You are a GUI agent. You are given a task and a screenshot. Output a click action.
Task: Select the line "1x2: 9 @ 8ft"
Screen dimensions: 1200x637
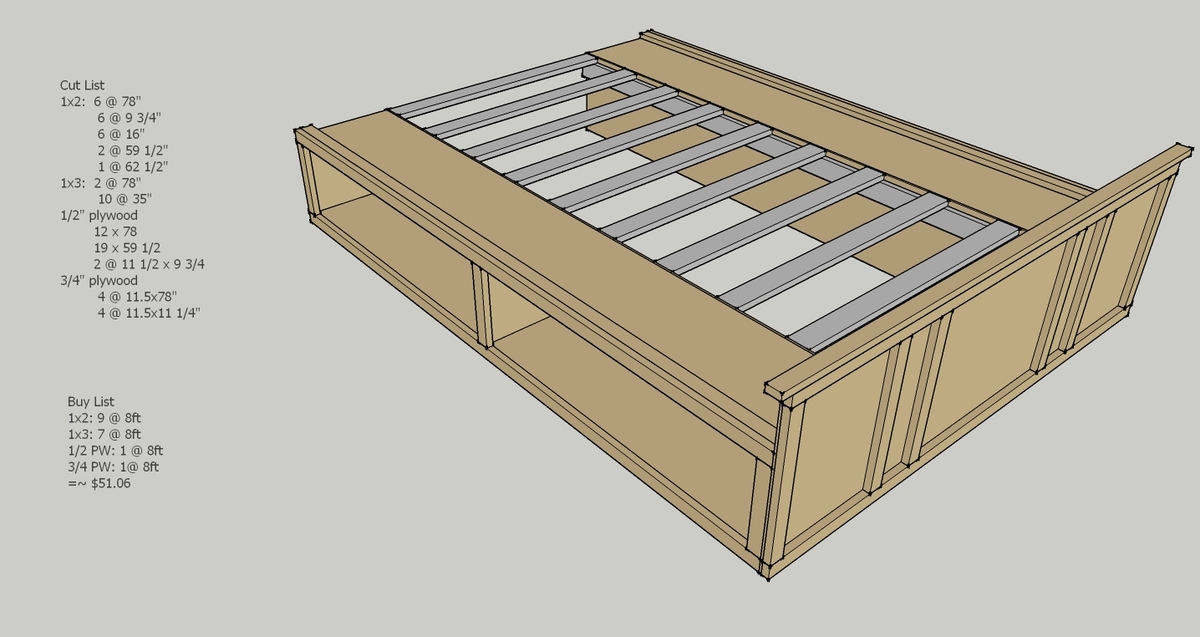coord(105,418)
